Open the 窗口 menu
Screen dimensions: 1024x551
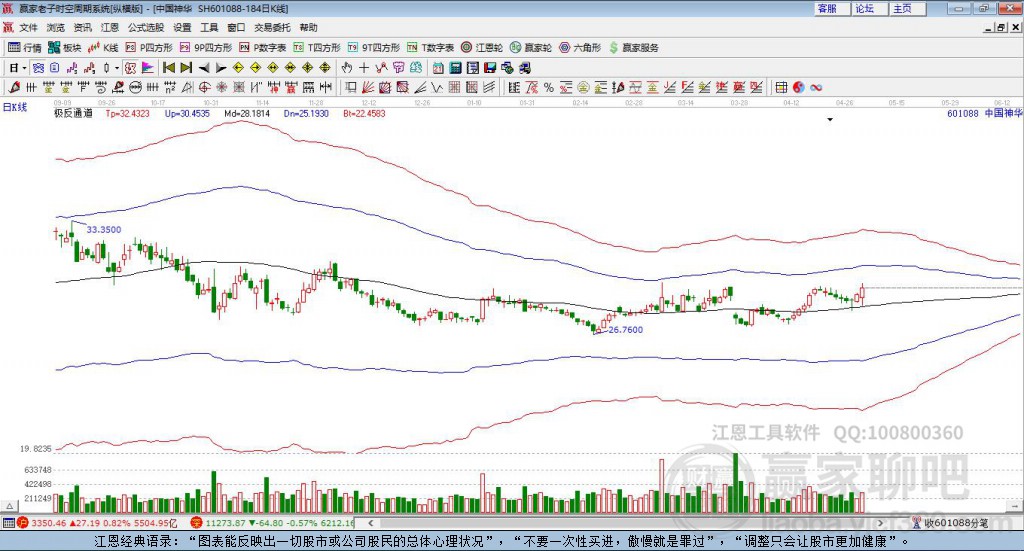click(236, 27)
